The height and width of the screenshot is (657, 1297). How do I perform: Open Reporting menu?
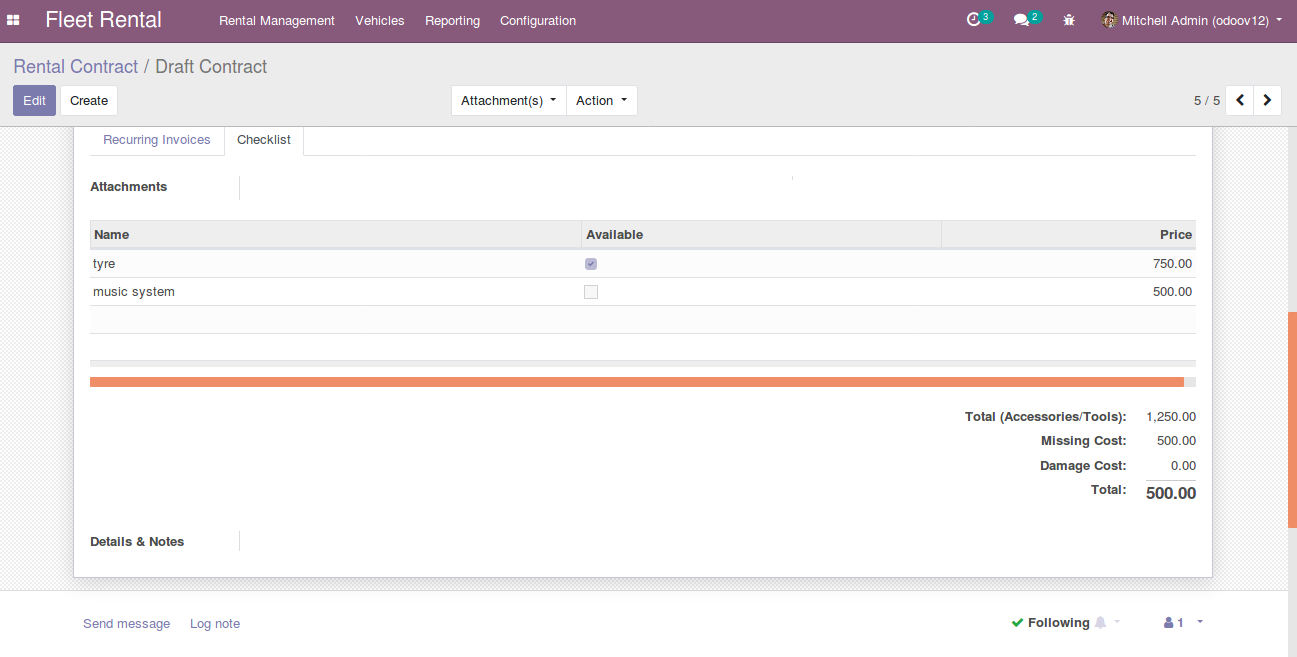452,20
